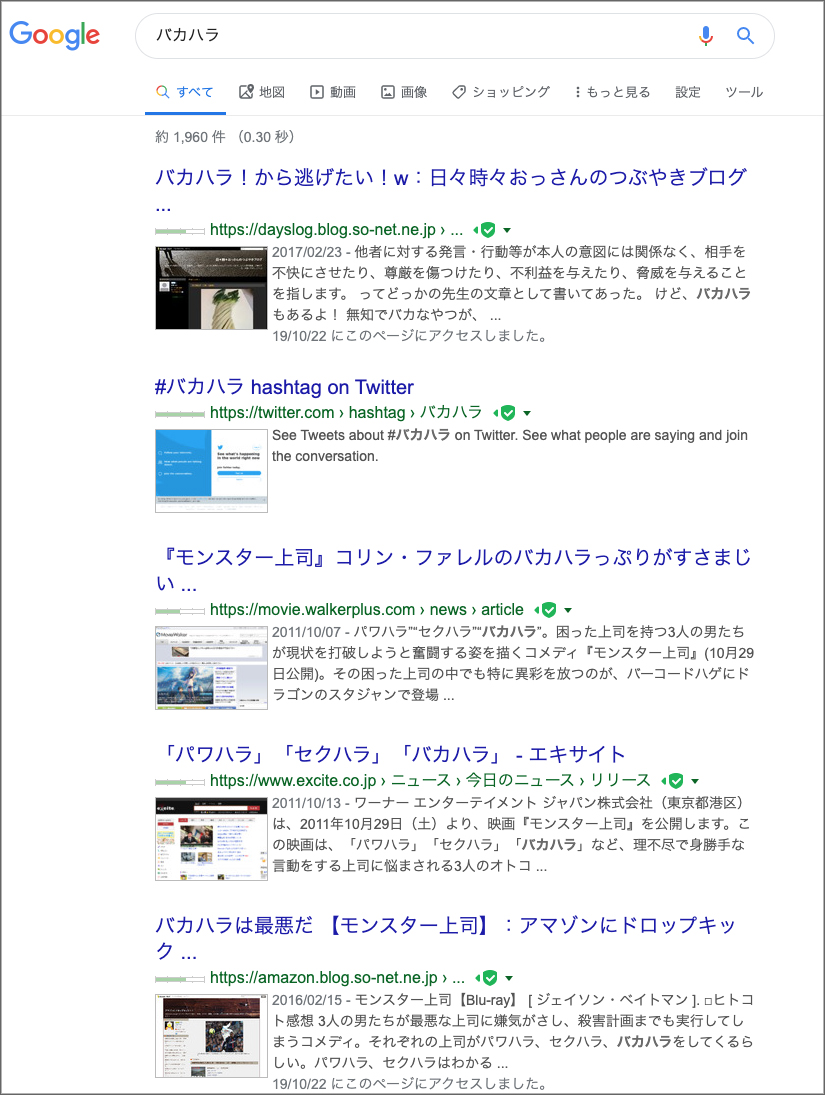The width and height of the screenshot is (825, 1095).
Task: Click the amazon.blog.so-net.ne.jp URL
Action: 337,978
